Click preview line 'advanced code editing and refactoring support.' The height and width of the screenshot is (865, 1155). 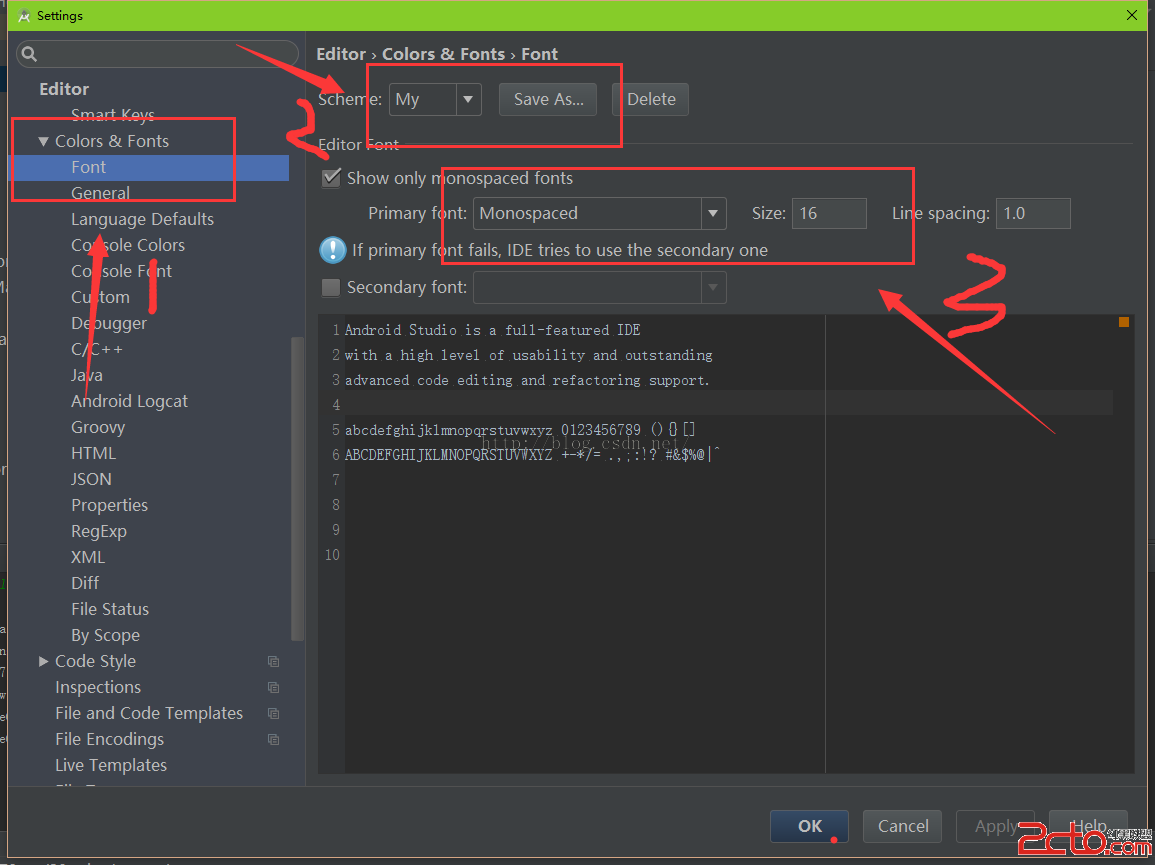pyautogui.click(x=527, y=380)
